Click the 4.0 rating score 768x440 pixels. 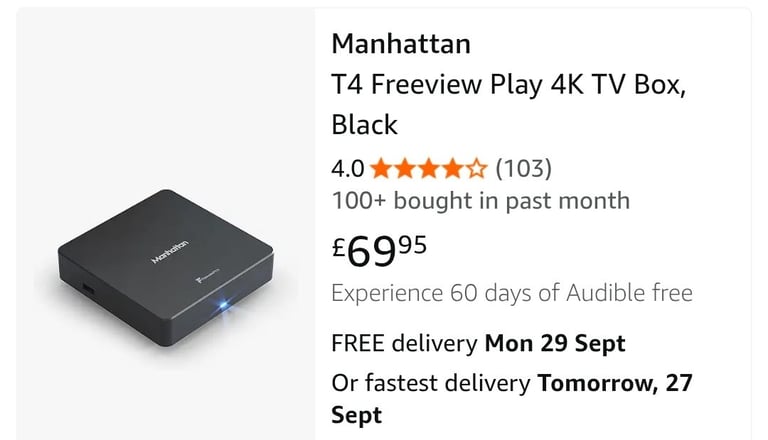pos(347,169)
